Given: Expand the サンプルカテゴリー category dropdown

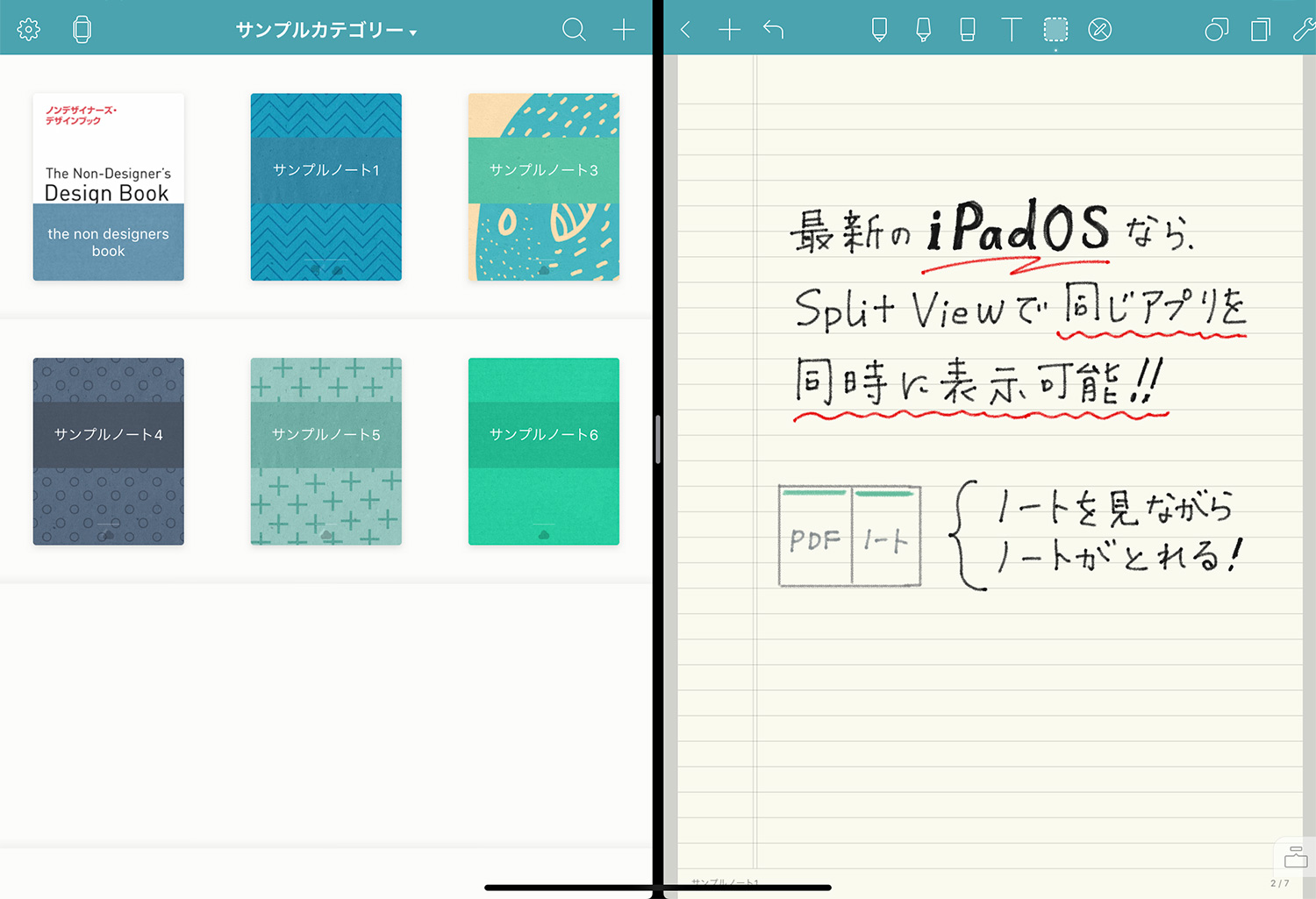Looking at the screenshot, I should tap(326, 30).
